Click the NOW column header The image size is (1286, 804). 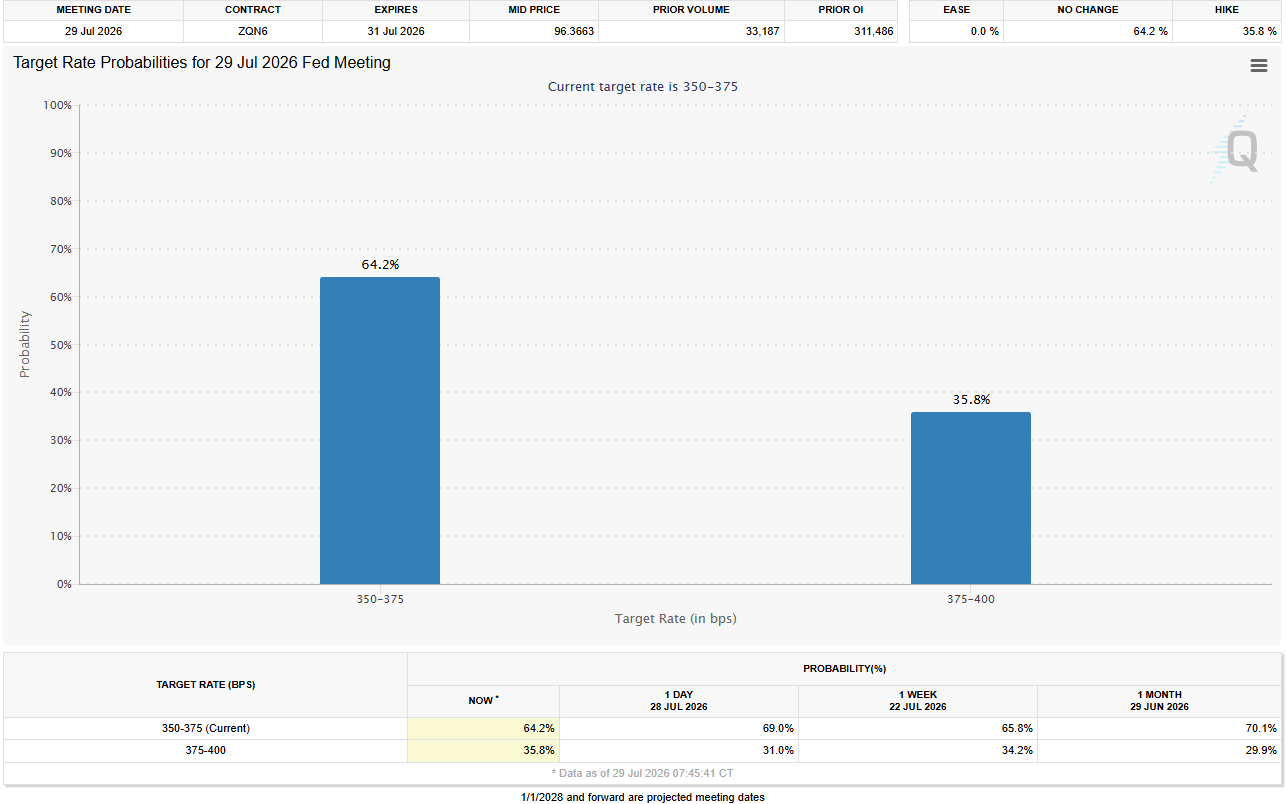coord(483,700)
